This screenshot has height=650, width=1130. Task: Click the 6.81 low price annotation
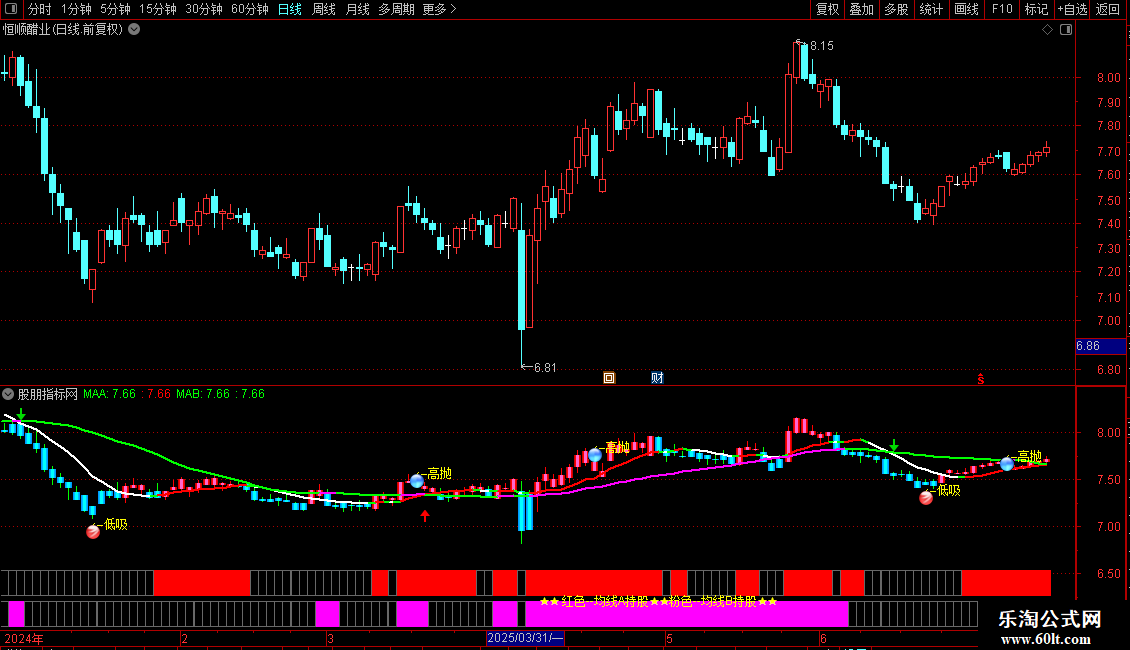545,368
